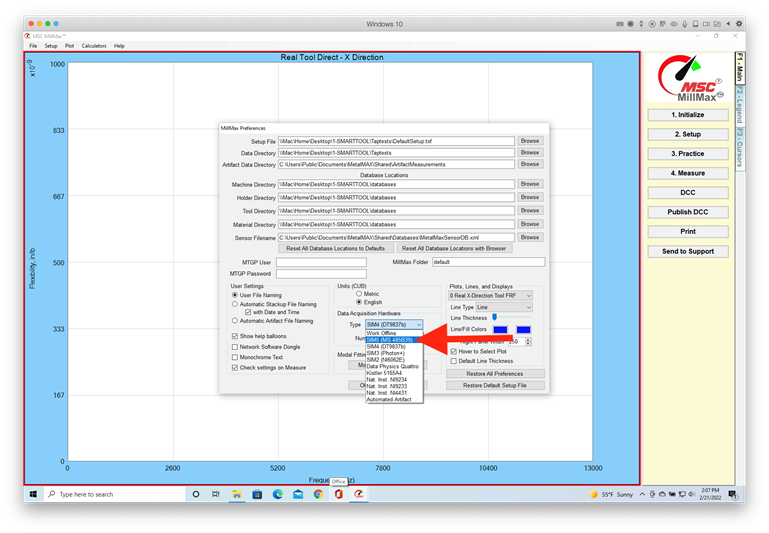Screen dimensions: 769x533
Task: Launch File Explorer from the taskbar
Action: point(237,494)
